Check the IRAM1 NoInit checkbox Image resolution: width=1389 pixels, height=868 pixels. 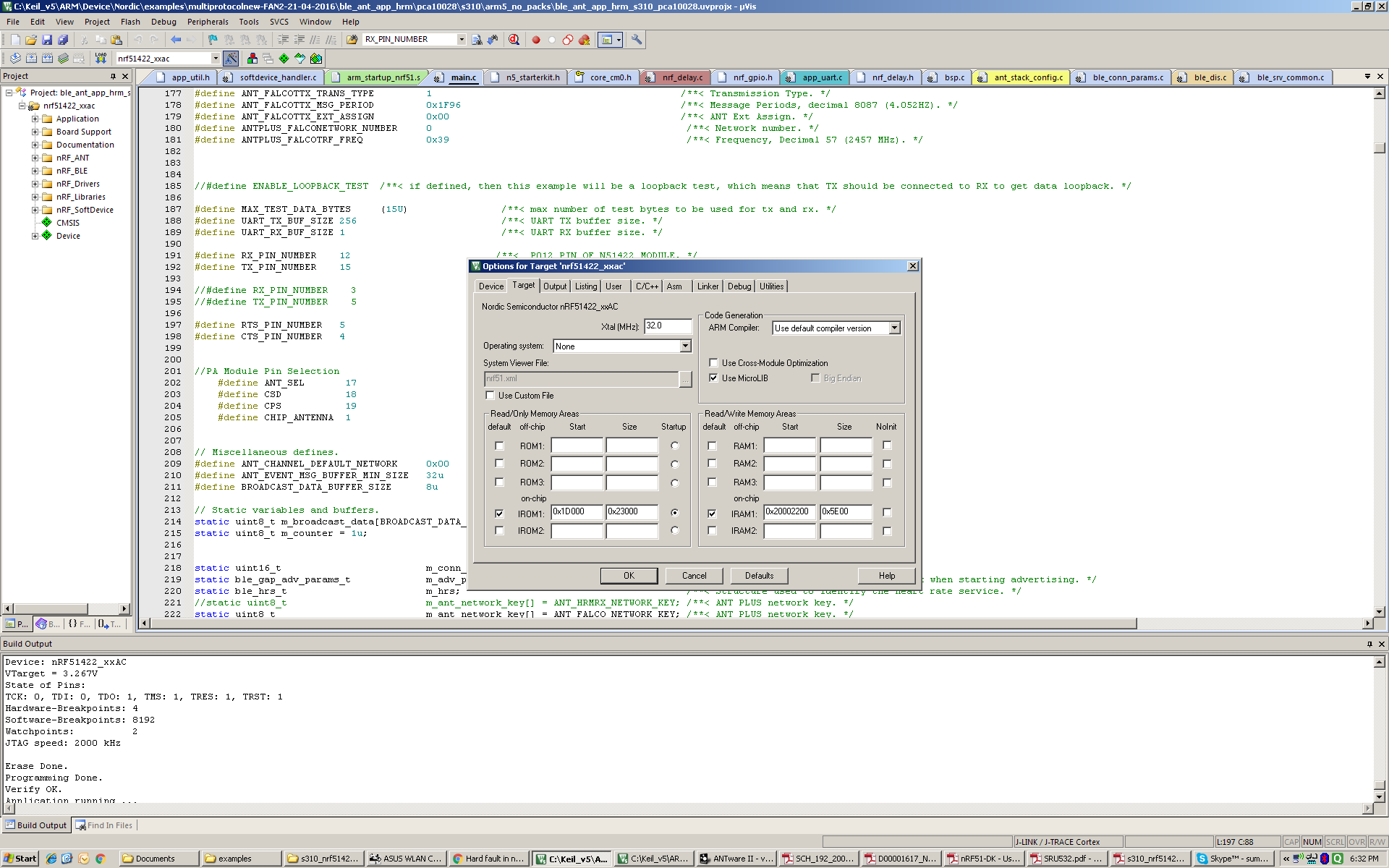click(x=887, y=513)
